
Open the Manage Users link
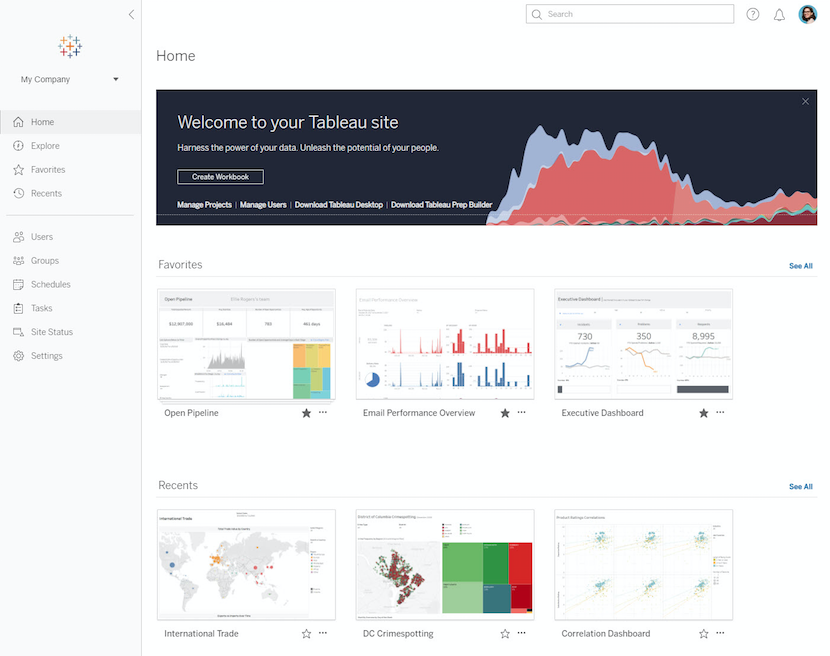(263, 205)
